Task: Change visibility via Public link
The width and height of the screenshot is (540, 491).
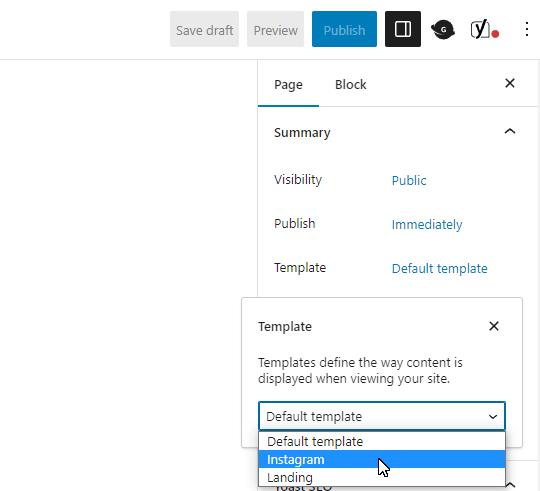Action: point(409,180)
